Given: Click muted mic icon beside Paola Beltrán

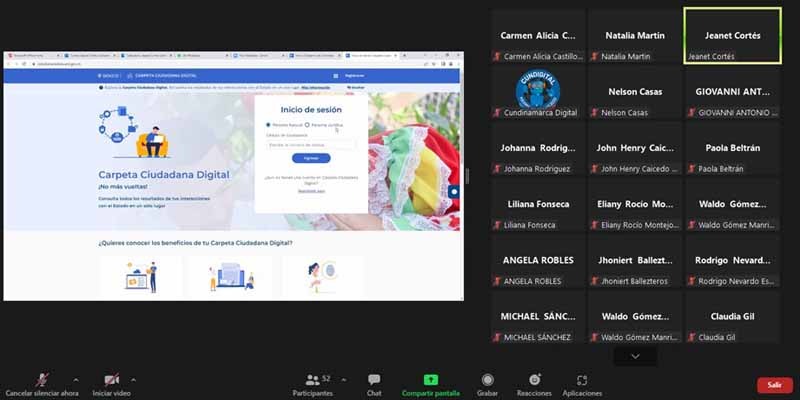Looking at the screenshot, I should point(691,169).
